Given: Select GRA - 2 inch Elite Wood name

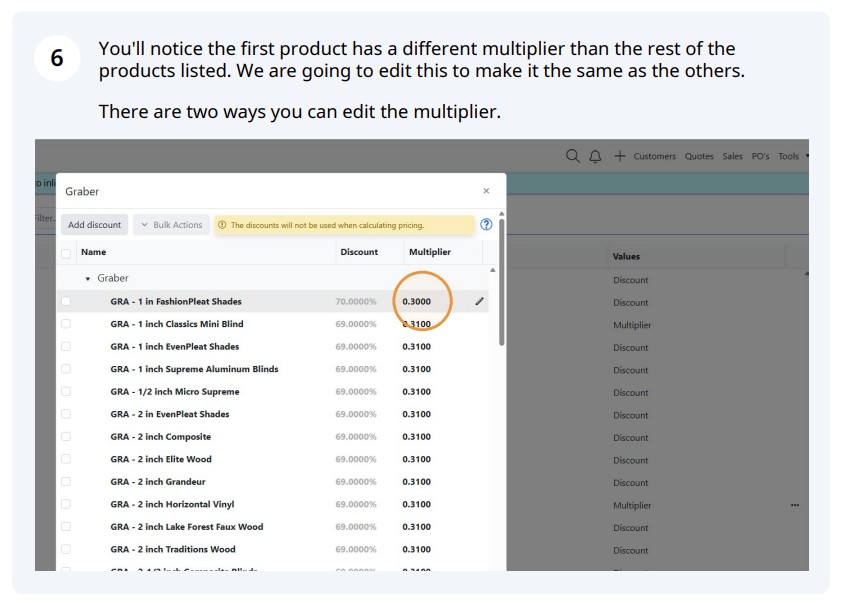Looking at the screenshot, I should pos(161,459).
